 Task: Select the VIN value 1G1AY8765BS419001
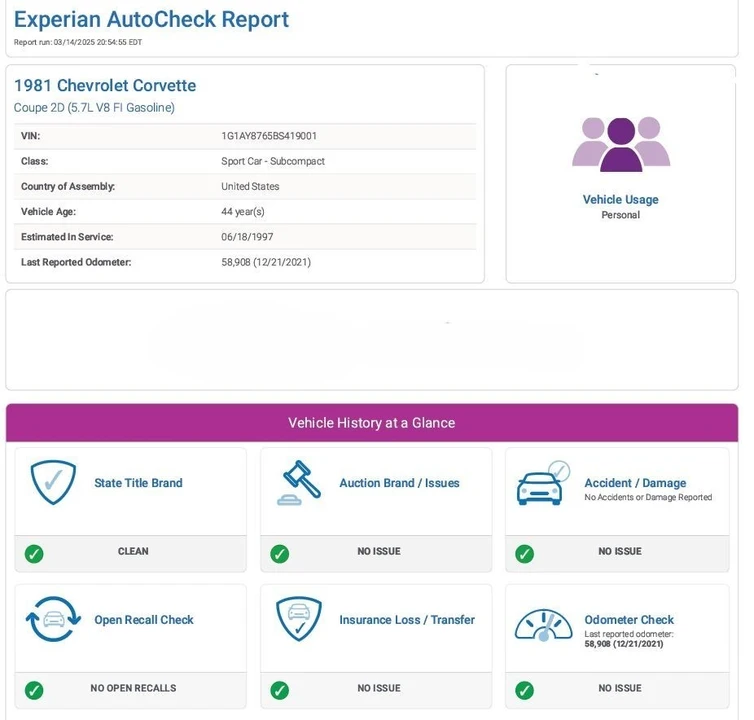269,136
